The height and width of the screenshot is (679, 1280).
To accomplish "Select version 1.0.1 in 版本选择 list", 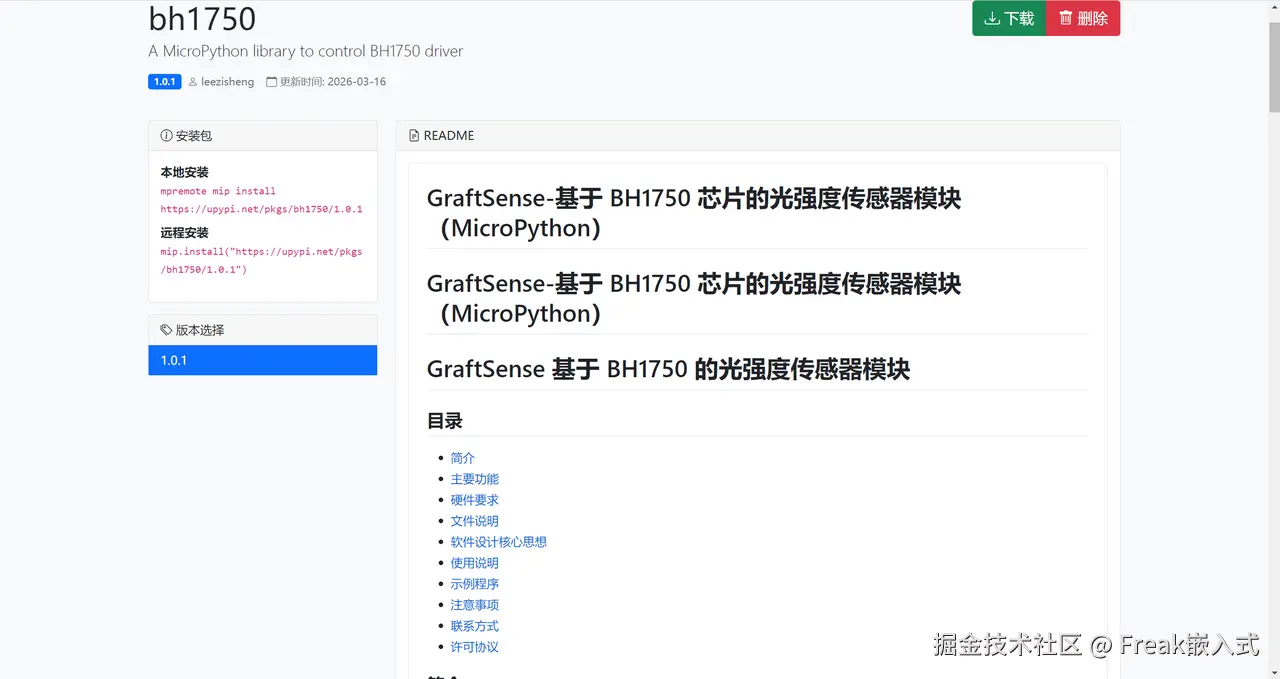I will click(x=263, y=360).
